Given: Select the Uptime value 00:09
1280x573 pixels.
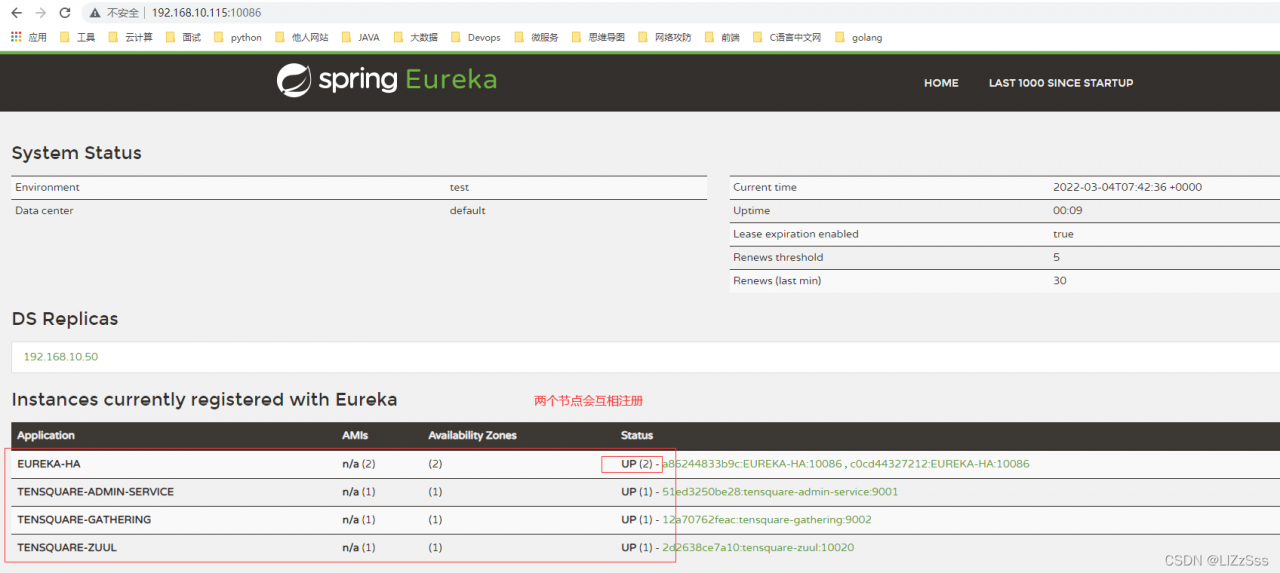Looking at the screenshot, I should (x=1068, y=211).
